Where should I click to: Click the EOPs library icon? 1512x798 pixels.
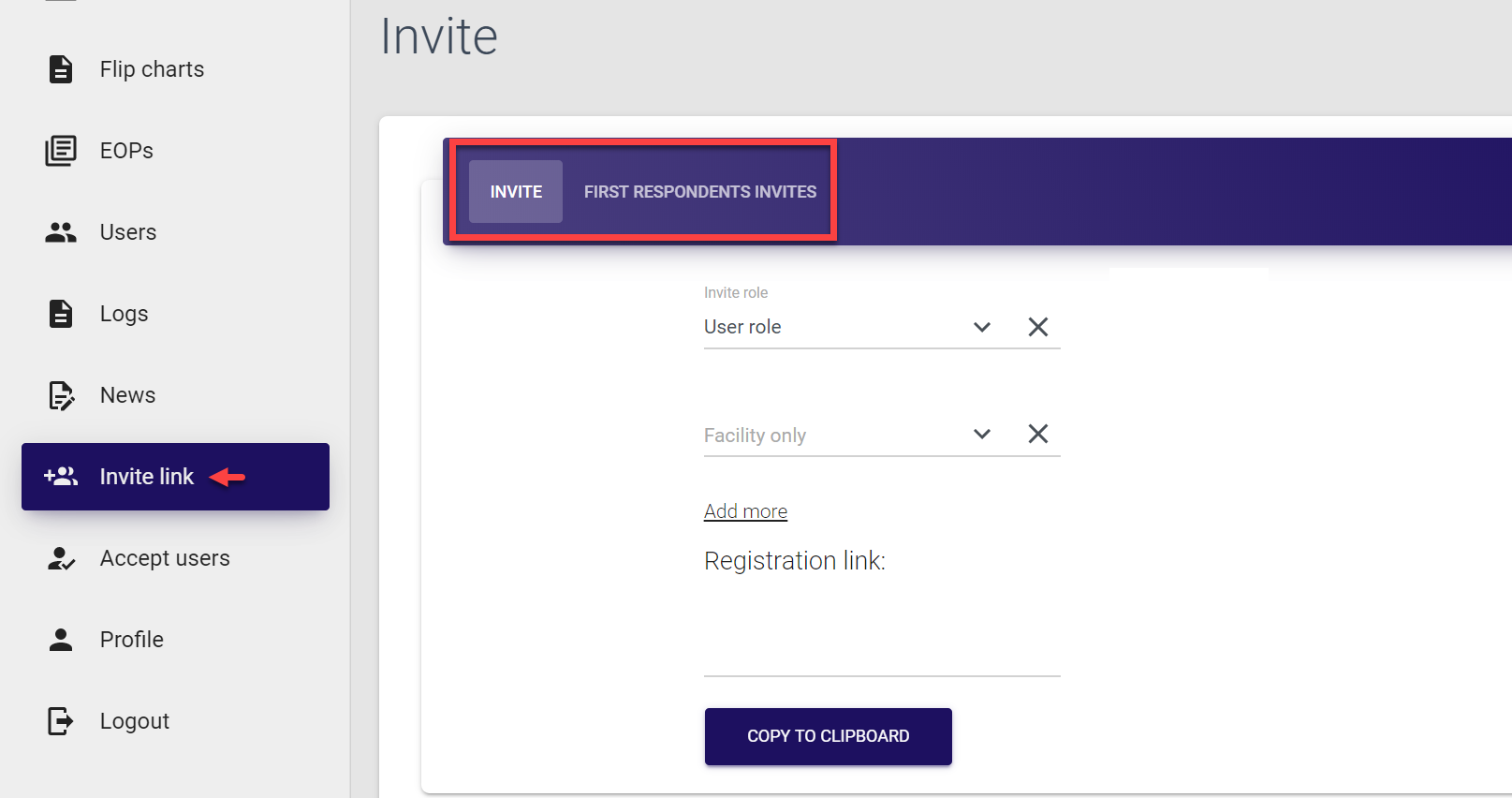(x=61, y=151)
